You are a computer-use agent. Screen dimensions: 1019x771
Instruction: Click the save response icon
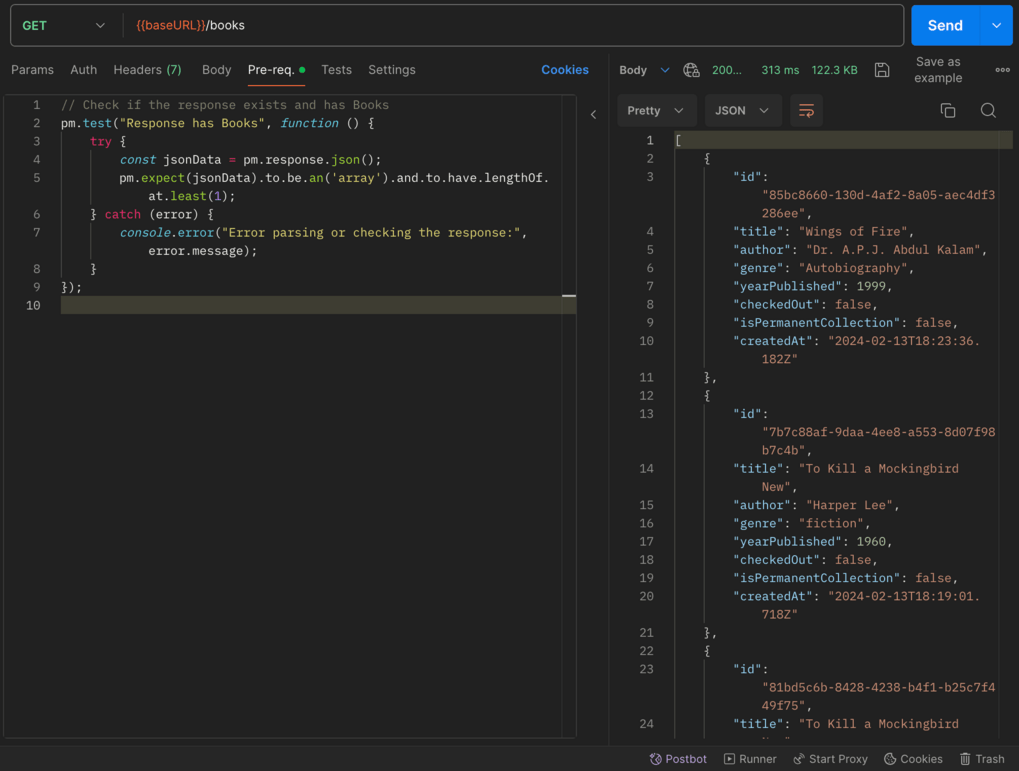(x=882, y=70)
